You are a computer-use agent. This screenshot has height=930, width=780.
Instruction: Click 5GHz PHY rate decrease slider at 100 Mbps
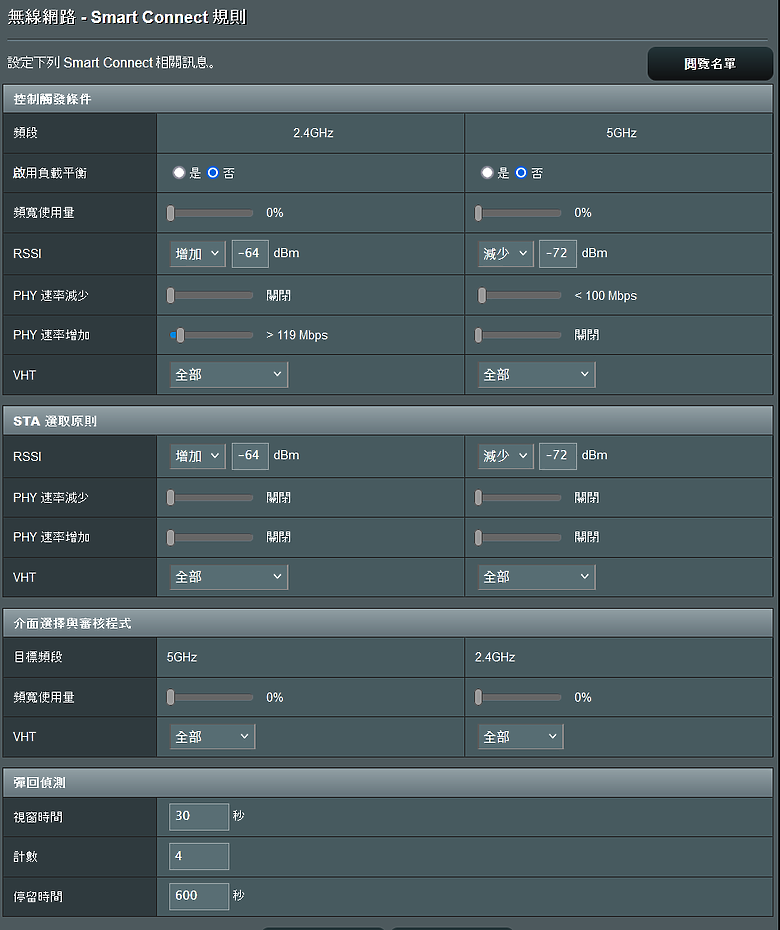point(520,295)
